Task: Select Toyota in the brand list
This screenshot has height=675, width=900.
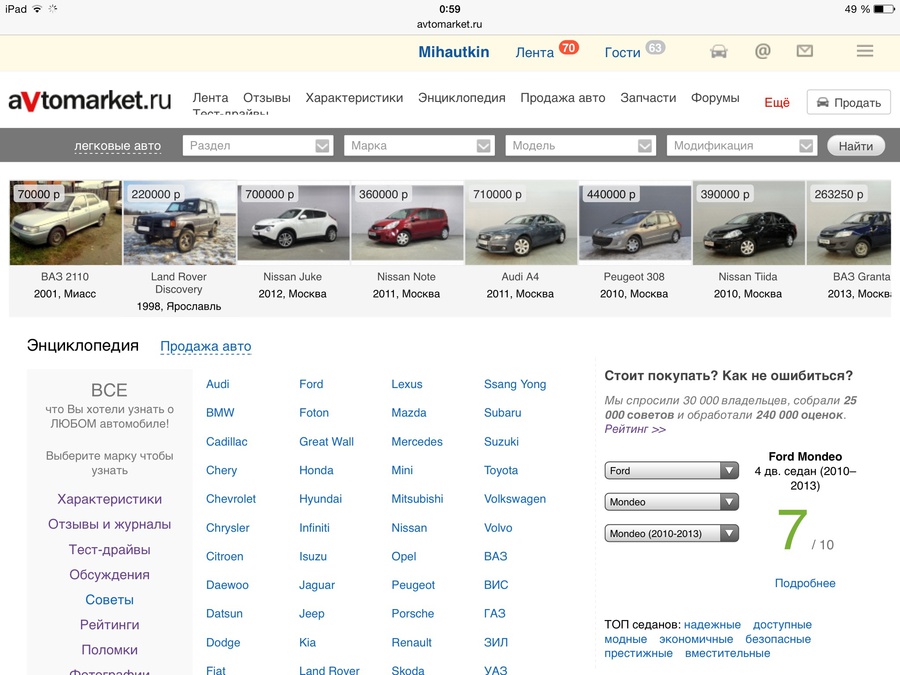Action: click(501, 471)
